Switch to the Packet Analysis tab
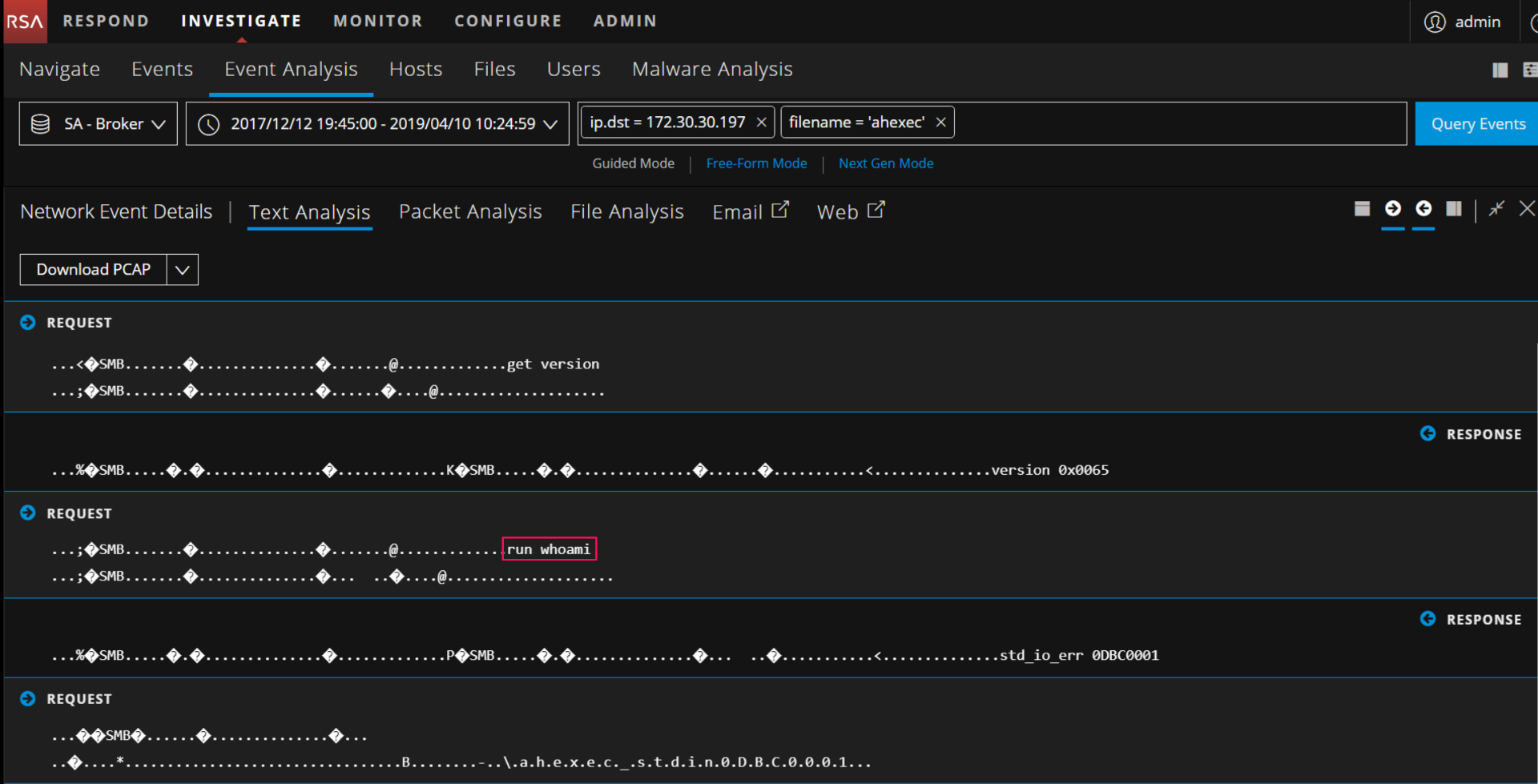This screenshot has height=784, width=1538. point(470,211)
